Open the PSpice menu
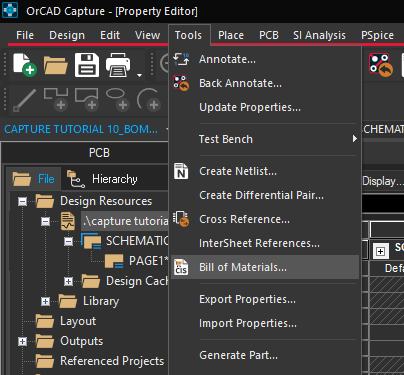Screen dimensions: 404x375 pyautogui.click(x=377, y=35)
